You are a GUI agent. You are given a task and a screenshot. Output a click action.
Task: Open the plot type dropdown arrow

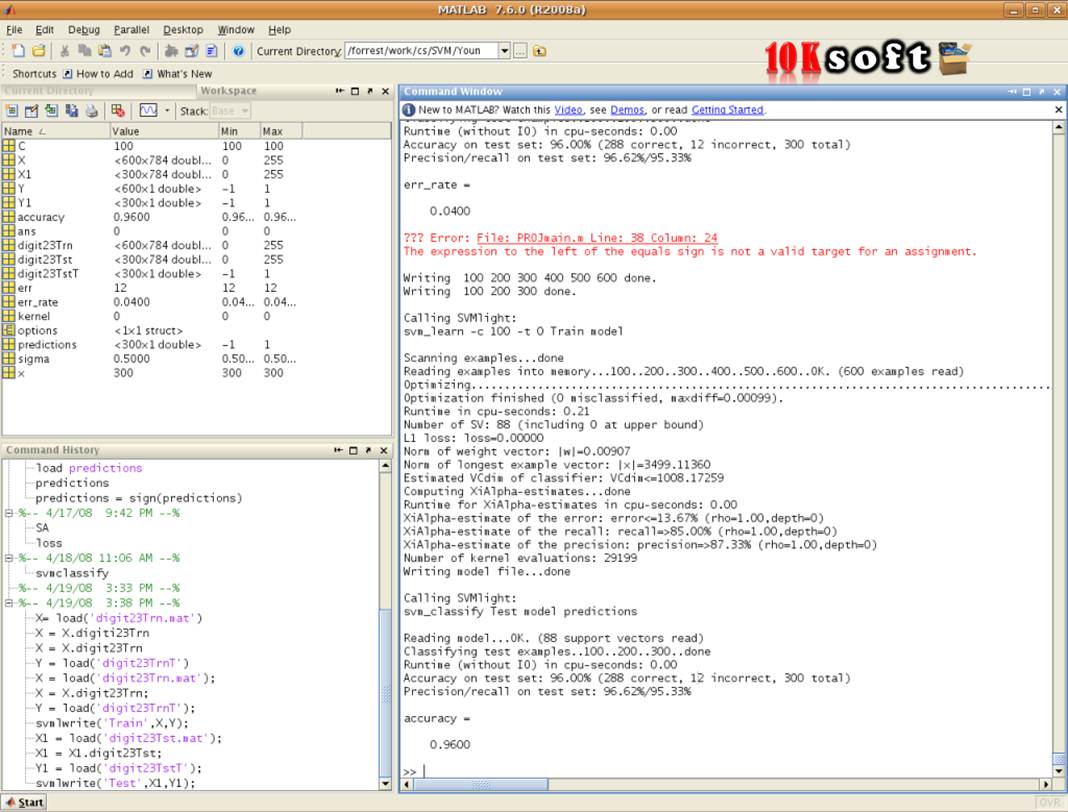[x=167, y=110]
